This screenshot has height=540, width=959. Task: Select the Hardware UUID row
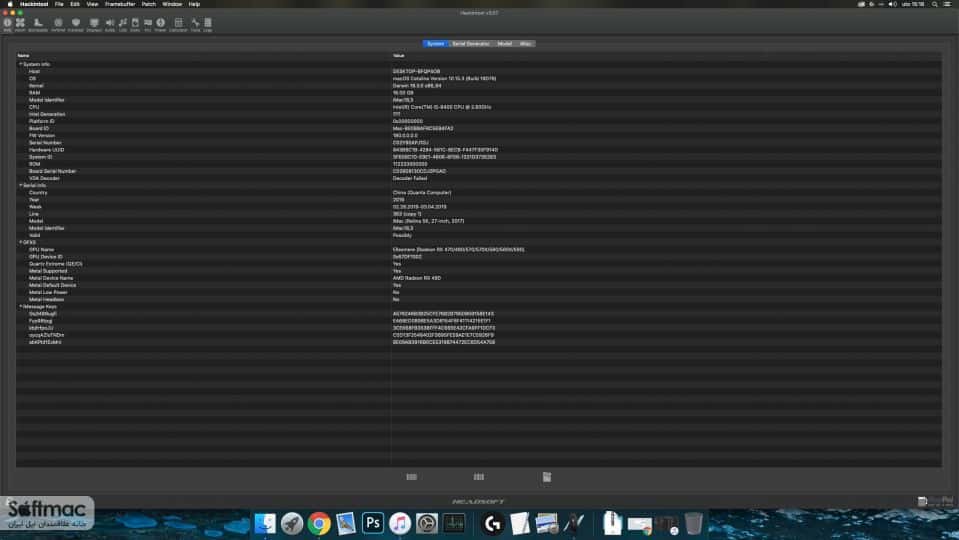point(479,150)
